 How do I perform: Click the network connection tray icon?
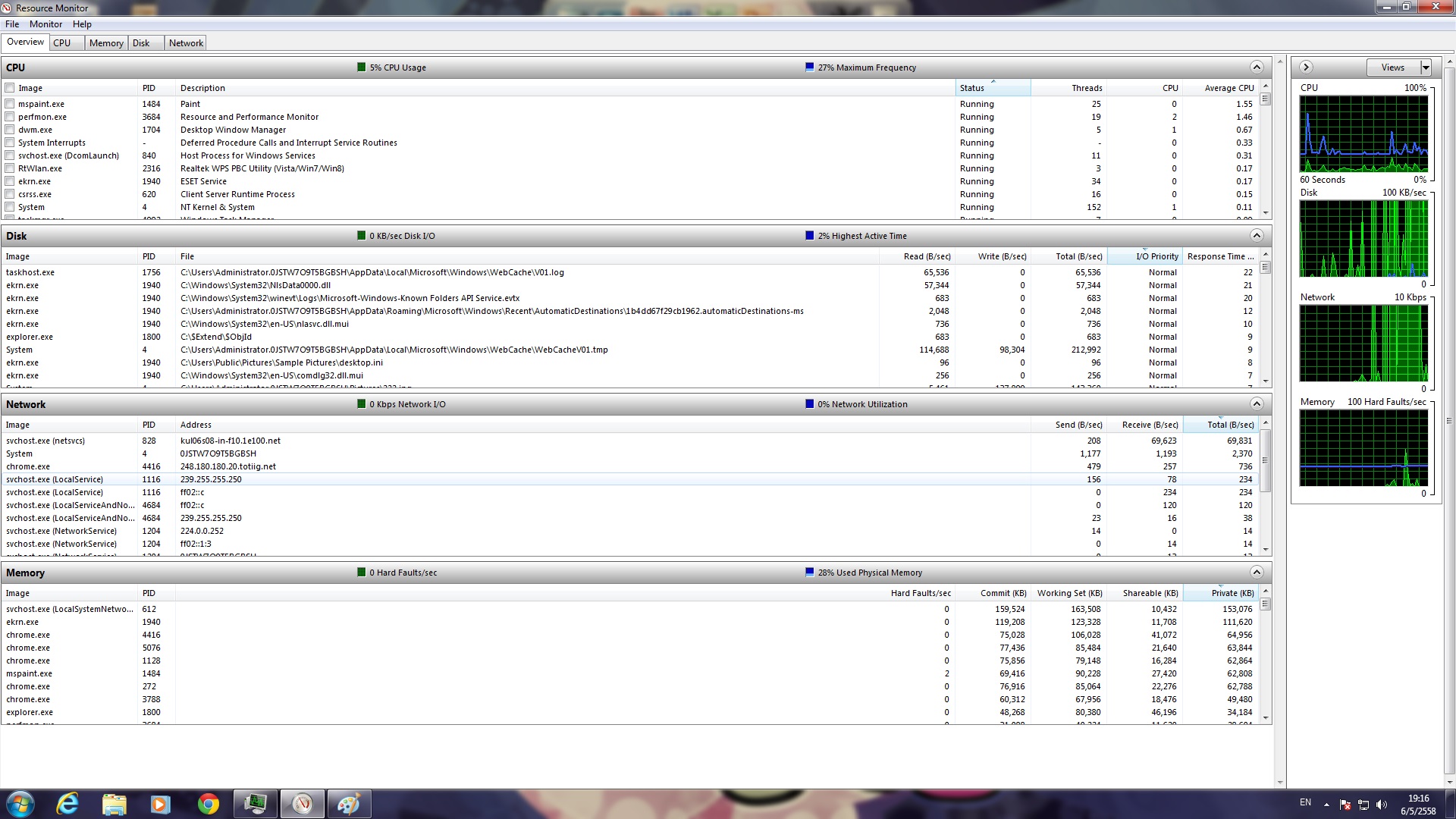point(1363,805)
